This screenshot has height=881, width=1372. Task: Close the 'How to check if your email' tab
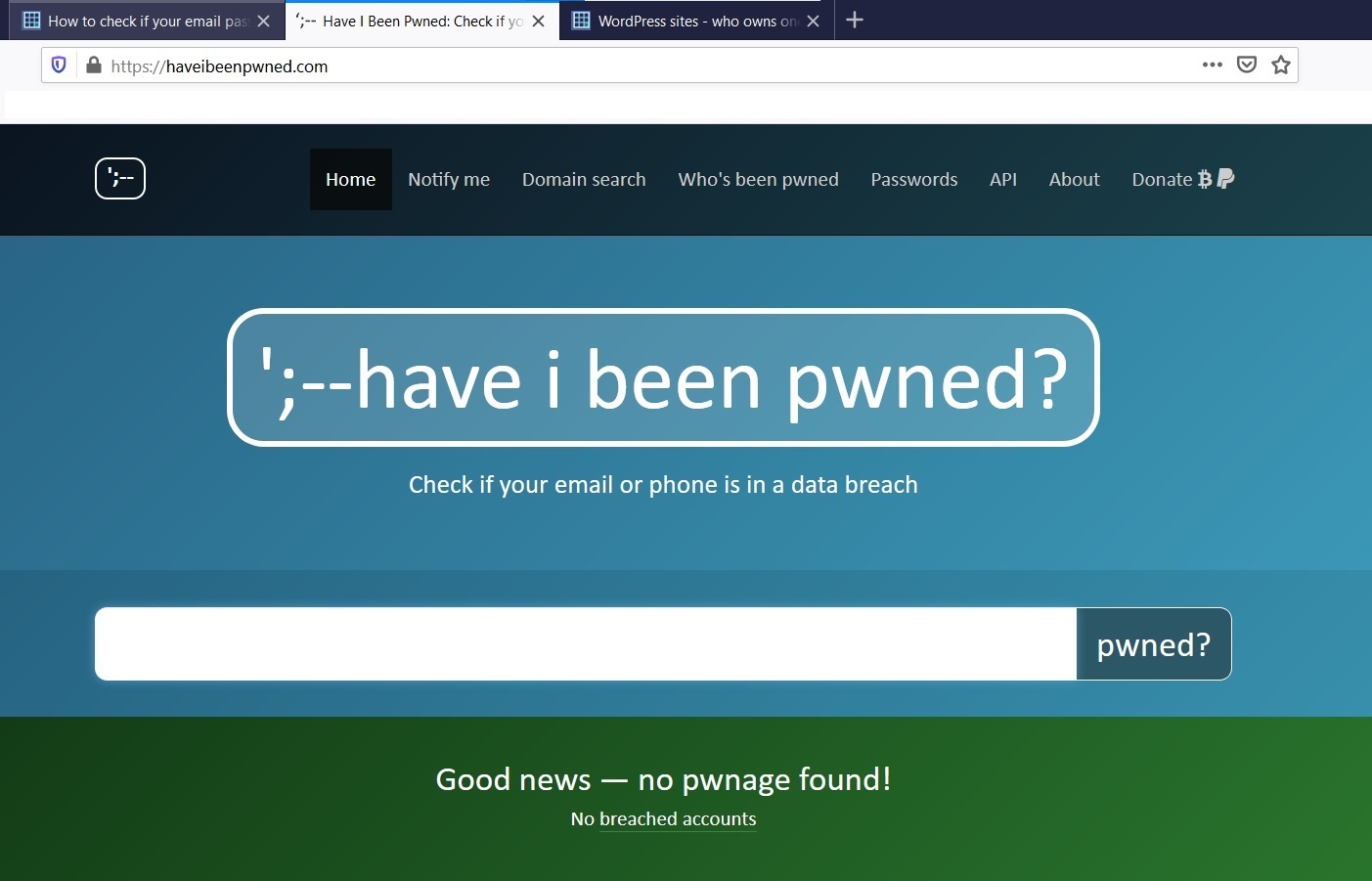(263, 21)
